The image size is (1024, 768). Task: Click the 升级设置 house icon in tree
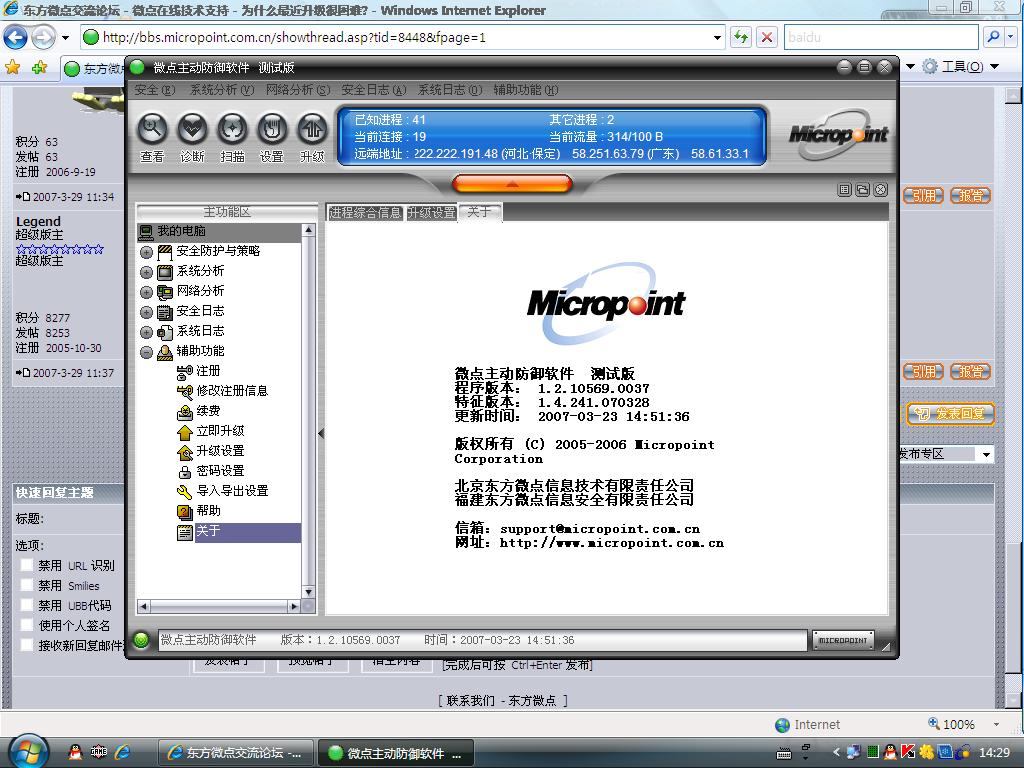click(185, 451)
